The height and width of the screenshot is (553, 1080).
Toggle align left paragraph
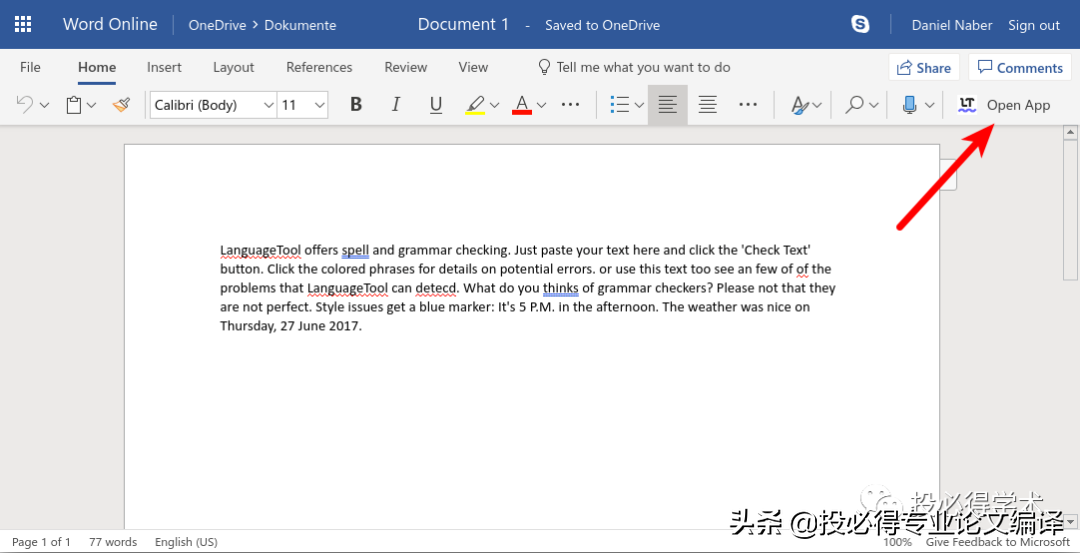pyautogui.click(x=667, y=105)
